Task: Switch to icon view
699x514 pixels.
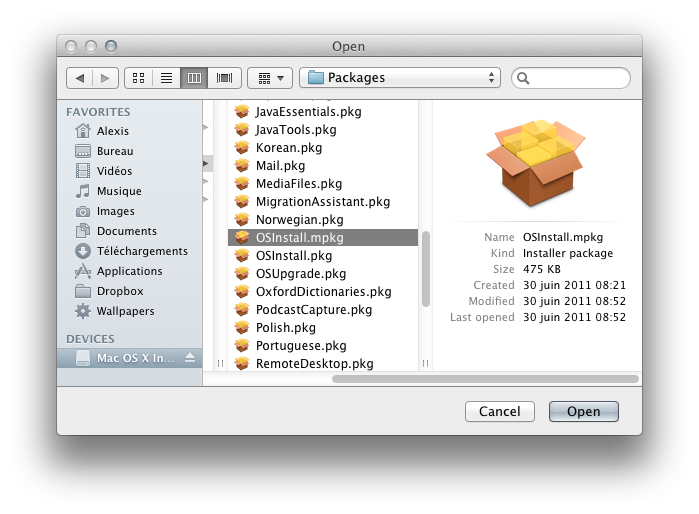Action: tap(139, 78)
